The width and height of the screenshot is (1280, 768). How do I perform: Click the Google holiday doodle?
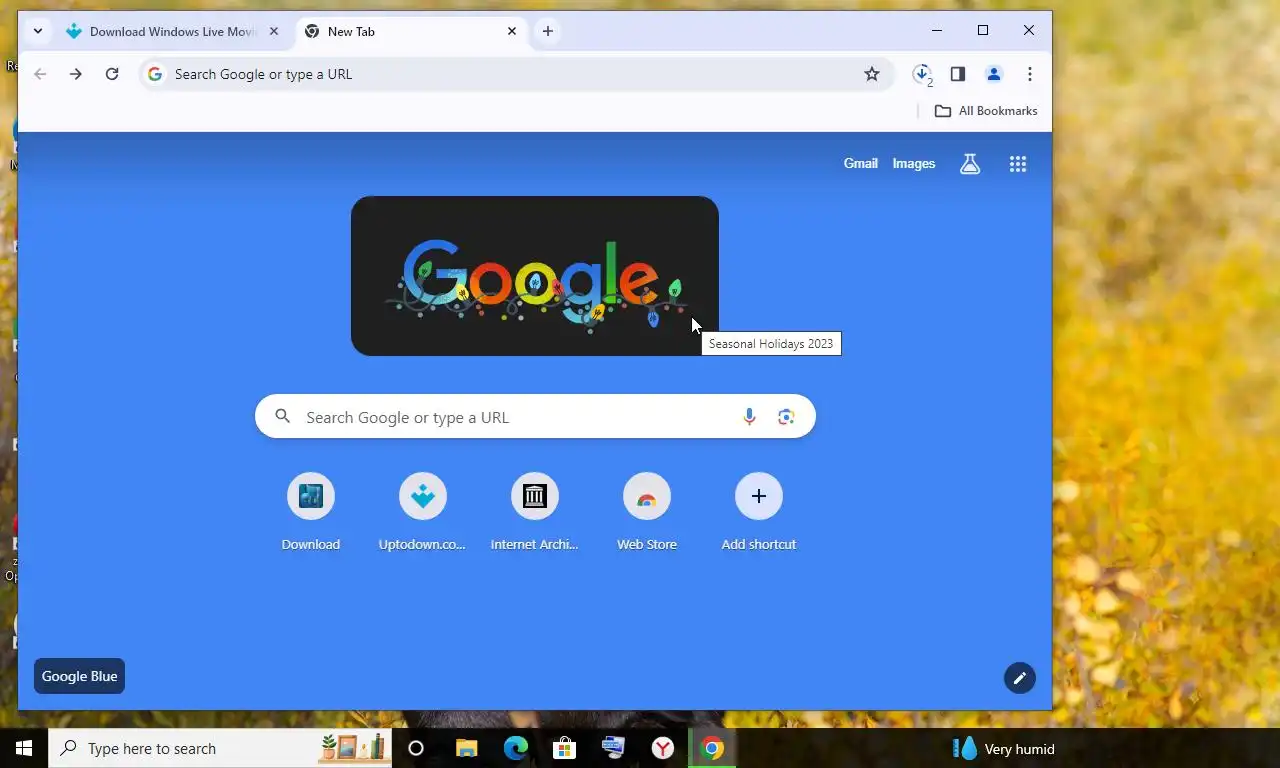point(535,276)
